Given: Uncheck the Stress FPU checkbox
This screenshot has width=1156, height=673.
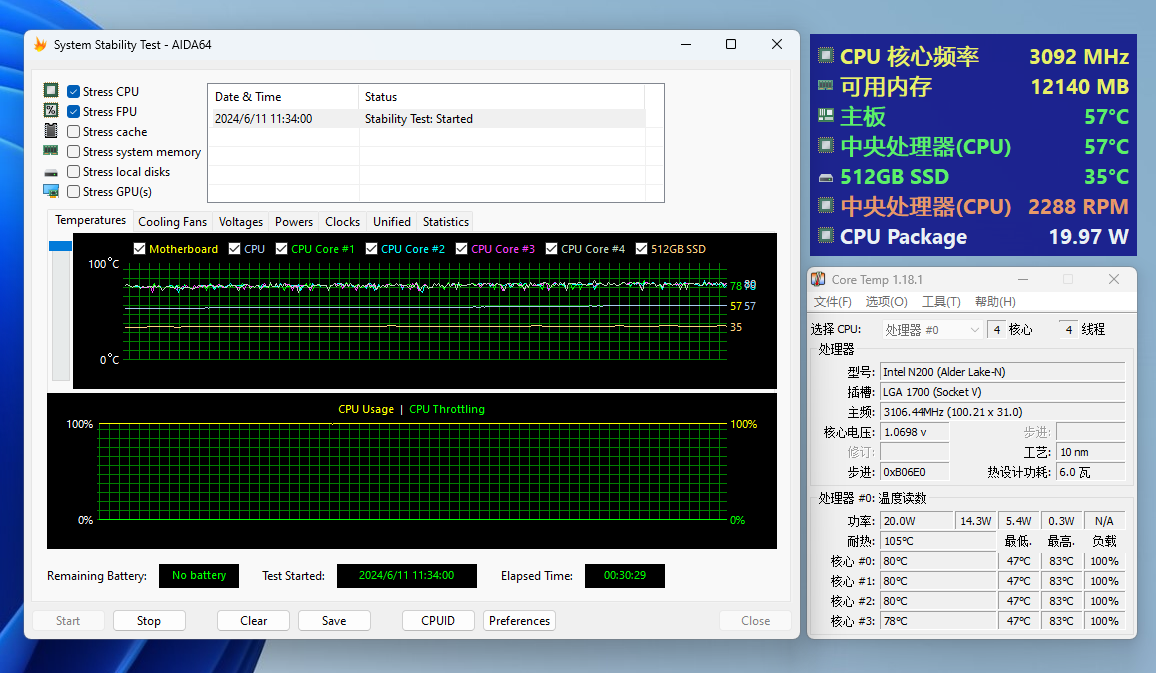Looking at the screenshot, I should tap(74, 111).
